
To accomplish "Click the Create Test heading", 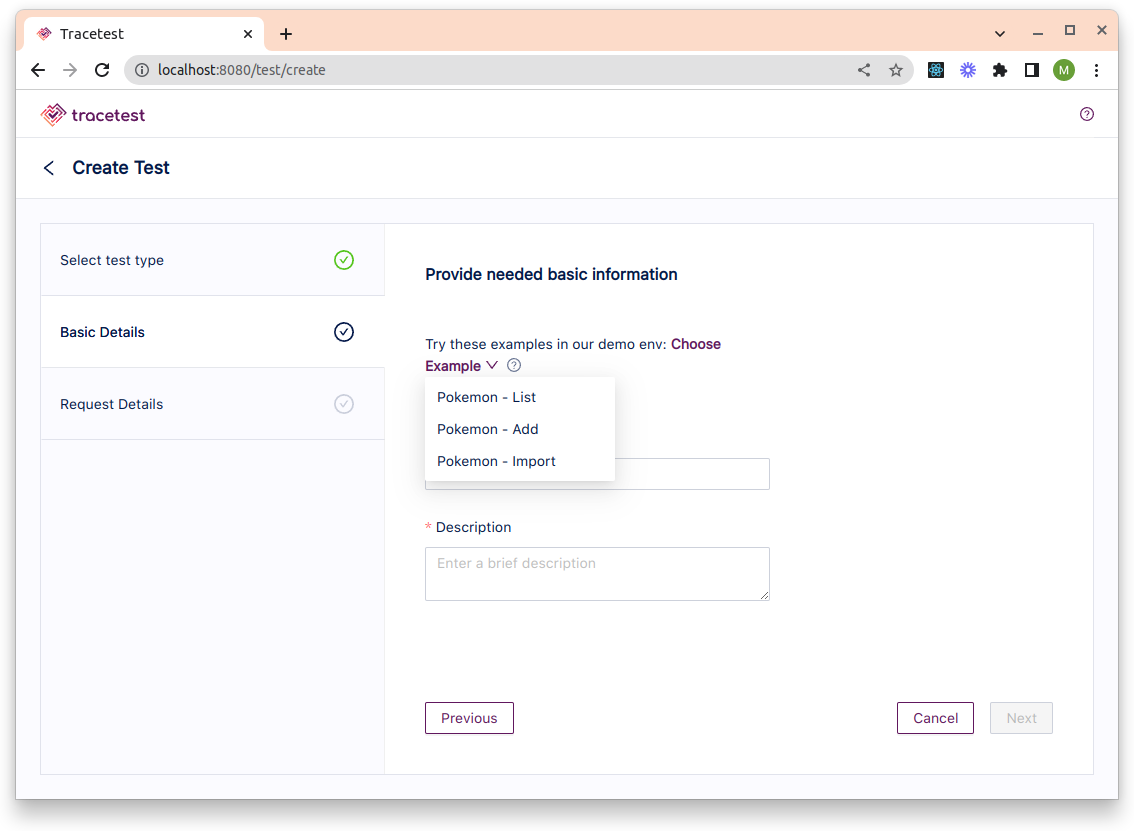I will [x=121, y=168].
